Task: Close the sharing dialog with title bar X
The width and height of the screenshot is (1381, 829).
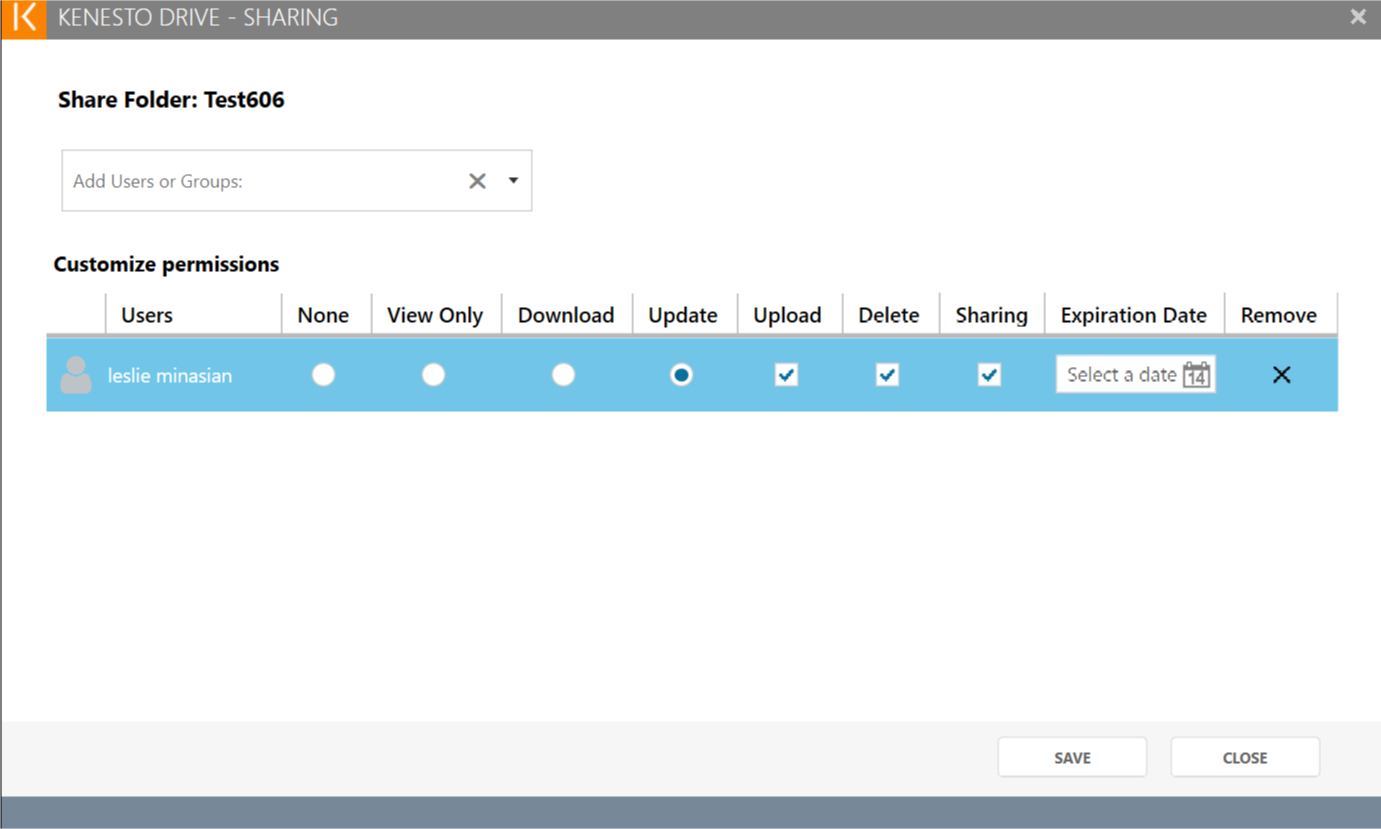Action: (1358, 17)
